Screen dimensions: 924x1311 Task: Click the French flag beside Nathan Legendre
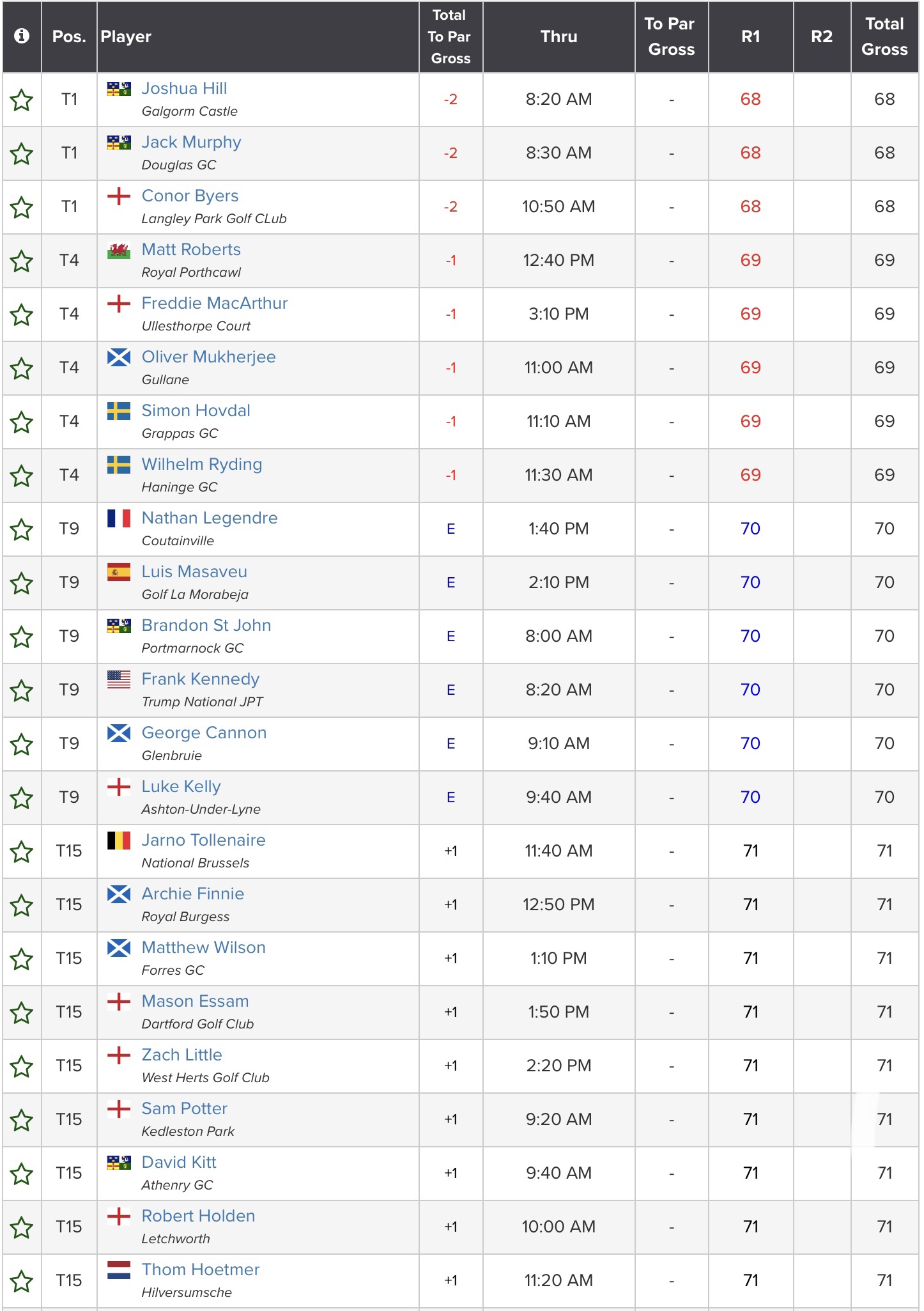(119, 518)
